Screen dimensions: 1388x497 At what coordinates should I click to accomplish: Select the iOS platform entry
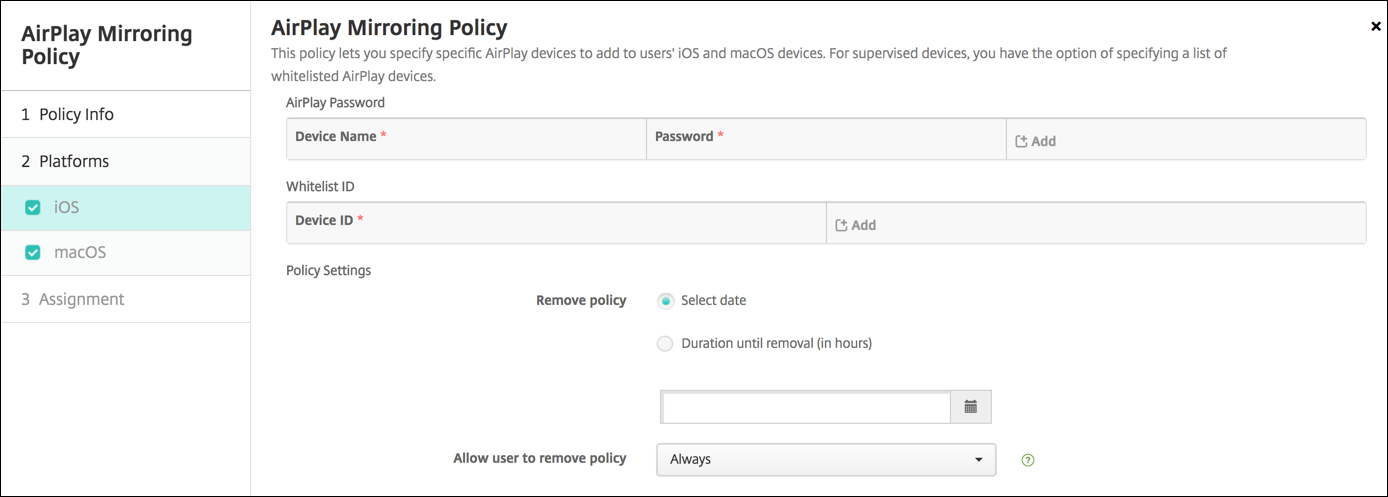point(66,208)
